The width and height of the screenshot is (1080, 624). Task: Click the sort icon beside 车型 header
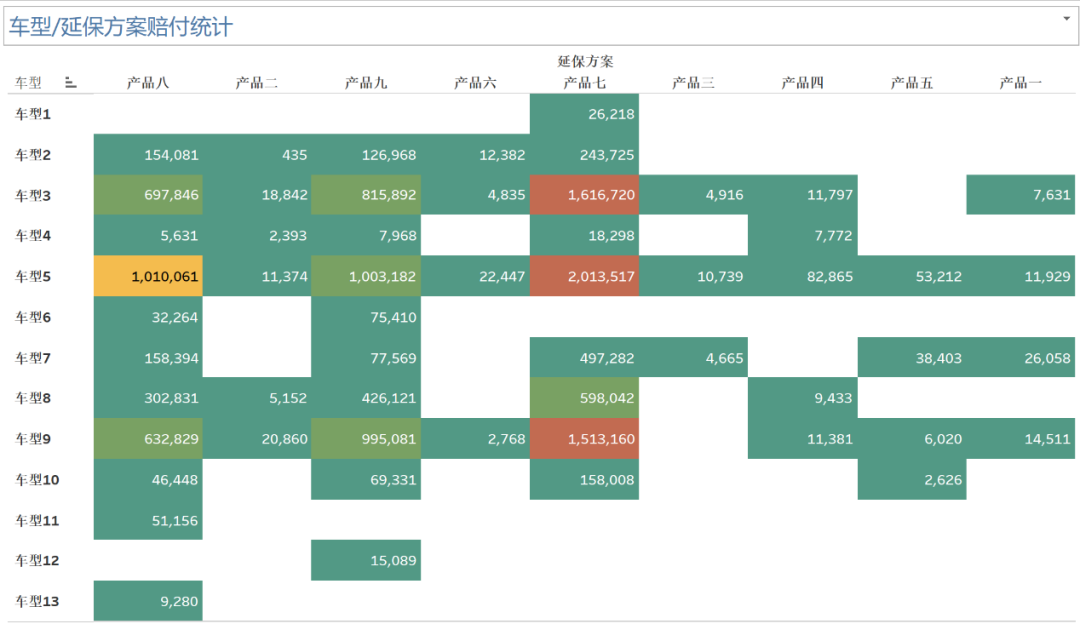point(71,83)
